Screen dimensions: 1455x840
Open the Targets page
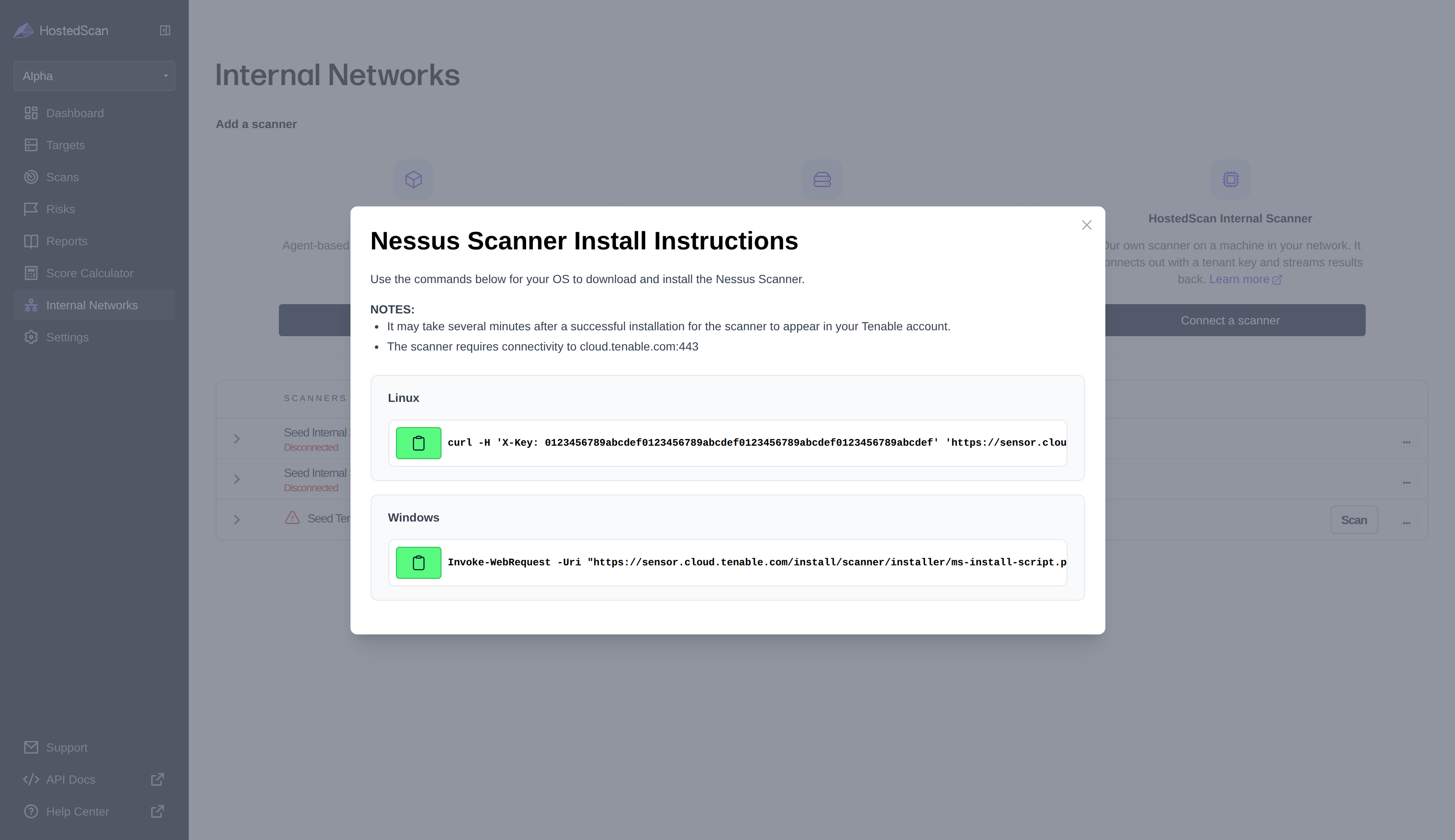coord(94,145)
